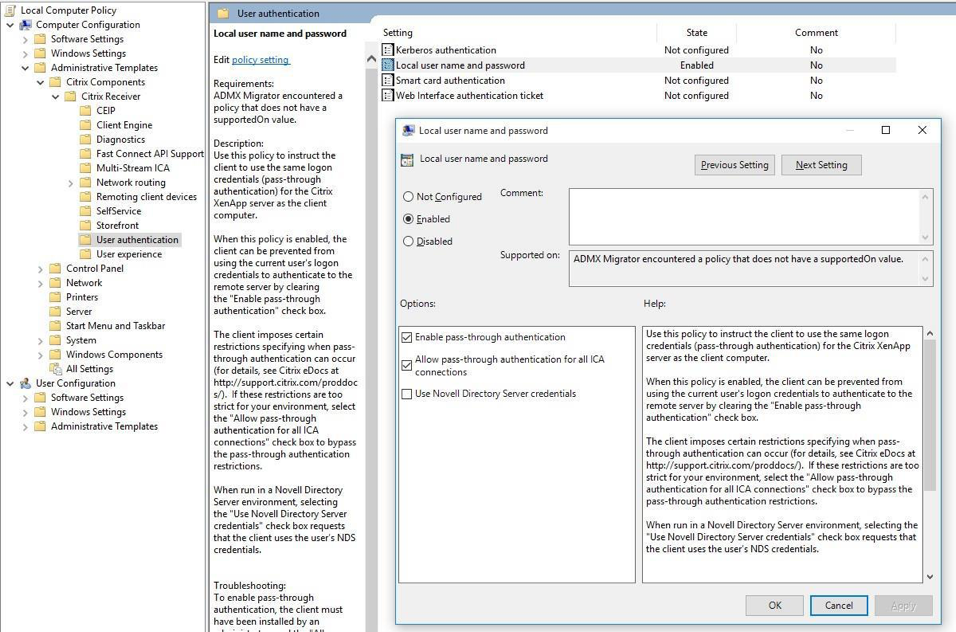Click the Computer Configuration icon
956x632 pixels.
25,25
